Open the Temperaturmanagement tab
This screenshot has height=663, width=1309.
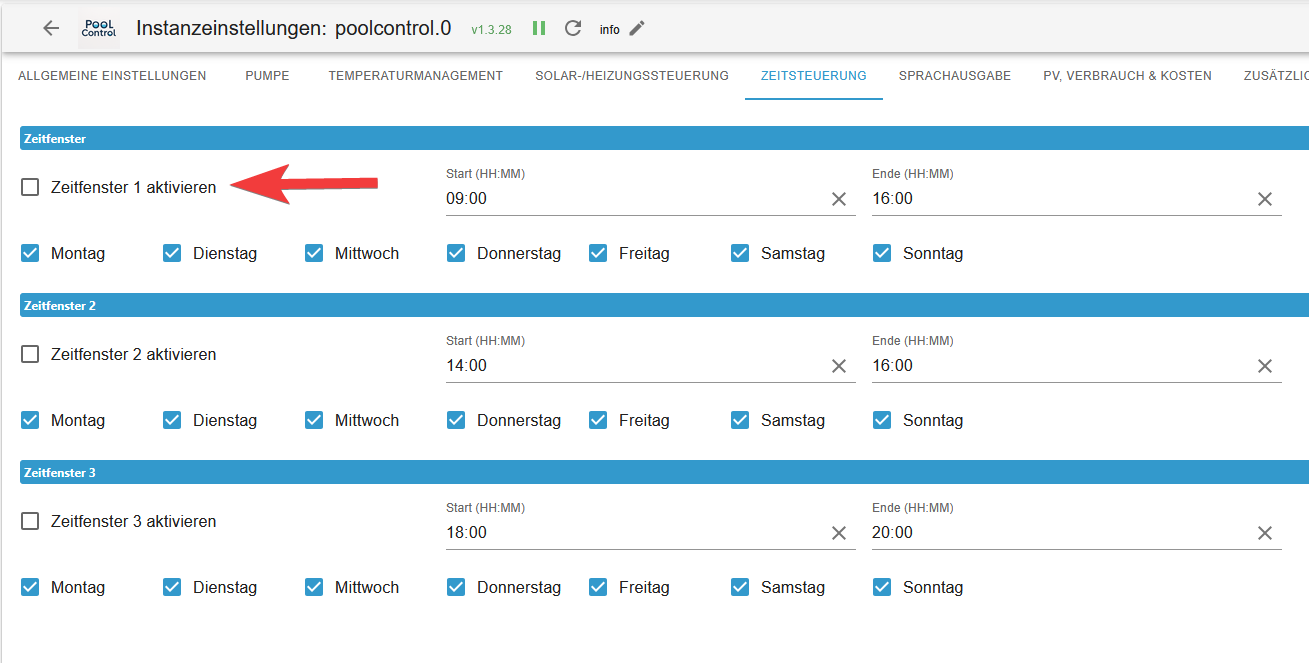[415, 76]
